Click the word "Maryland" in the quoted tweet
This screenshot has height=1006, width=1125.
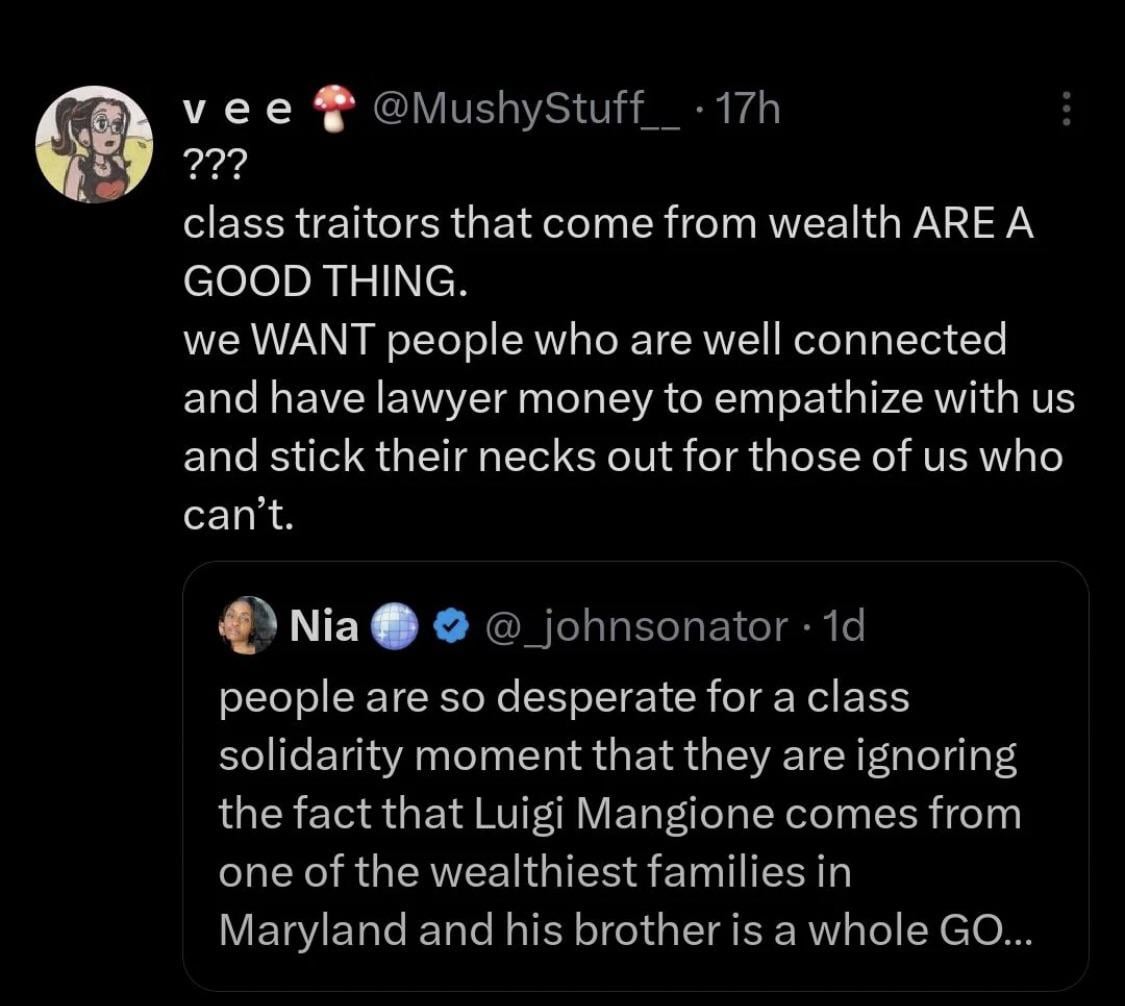click(312, 931)
